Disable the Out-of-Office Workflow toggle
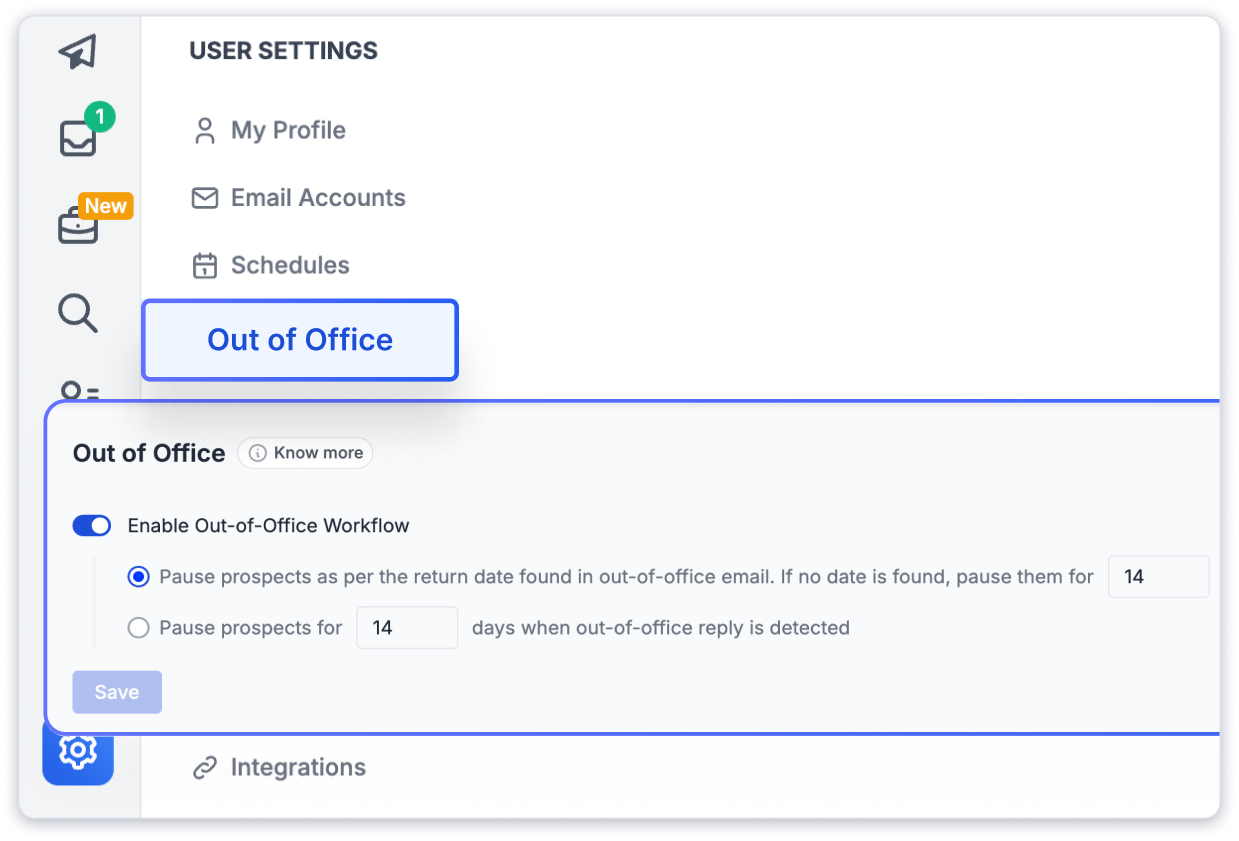1239x841 pixels. 92,526
